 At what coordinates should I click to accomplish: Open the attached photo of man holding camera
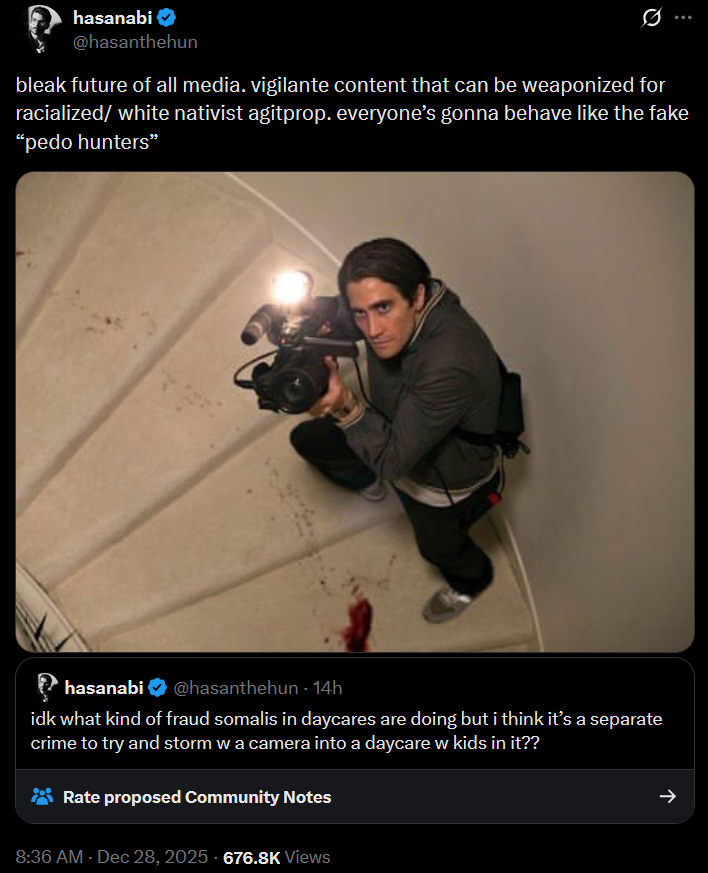click(355, 411)
